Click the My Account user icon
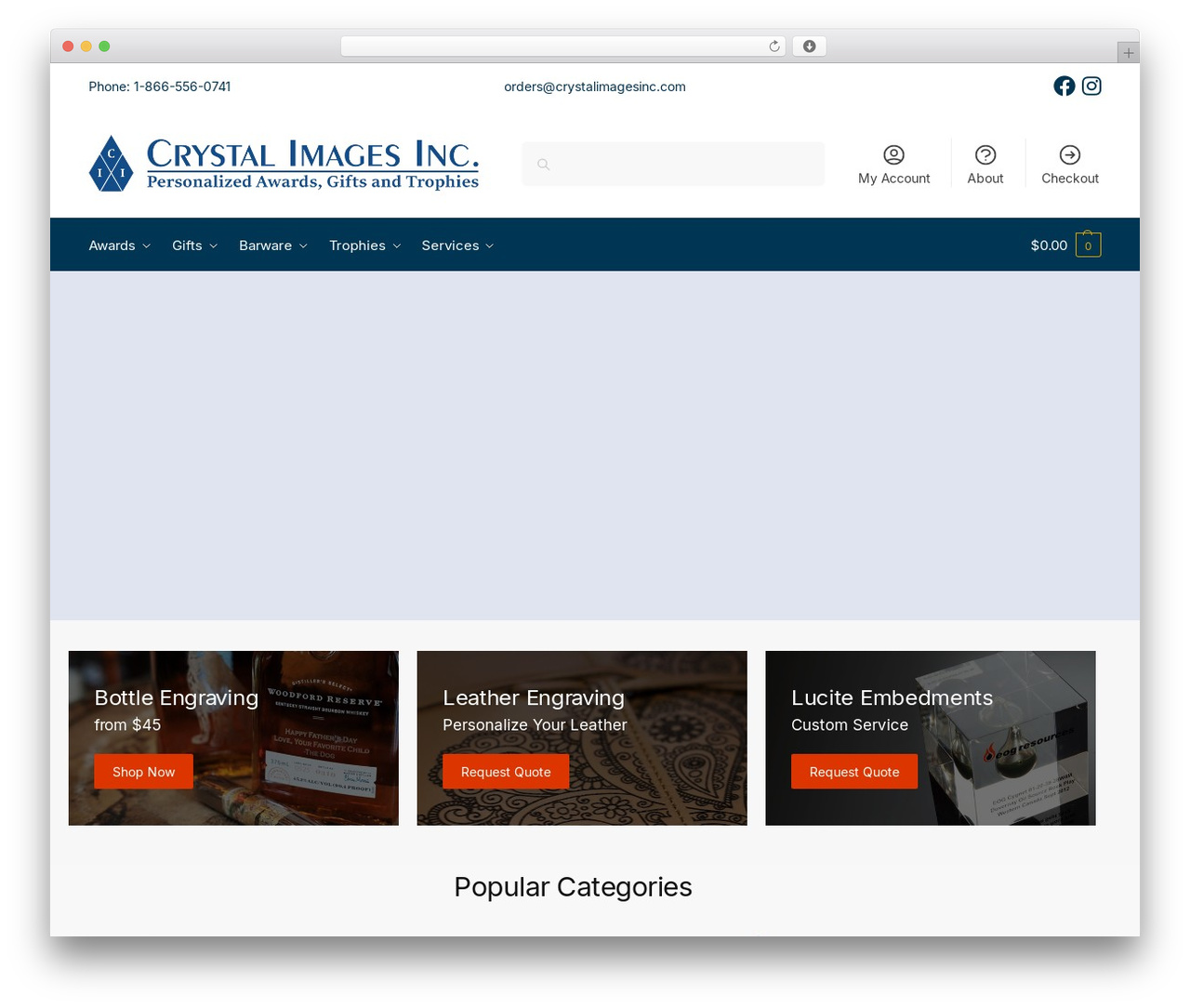The width and height of the screenshot is (1190, 1008). (893, 154)
